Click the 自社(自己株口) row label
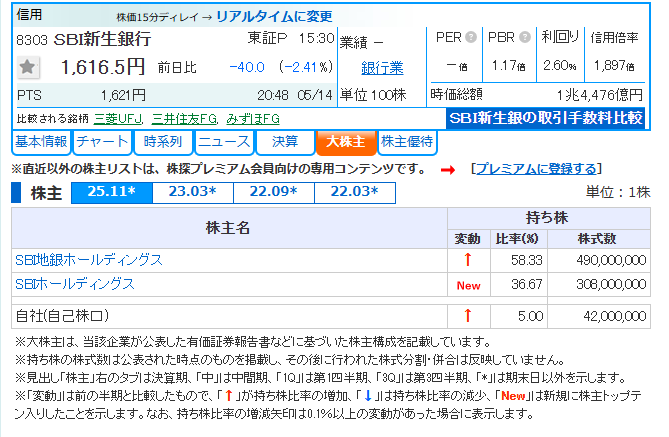Viewport: 669px width, 437px height. [x=62, y=316]
